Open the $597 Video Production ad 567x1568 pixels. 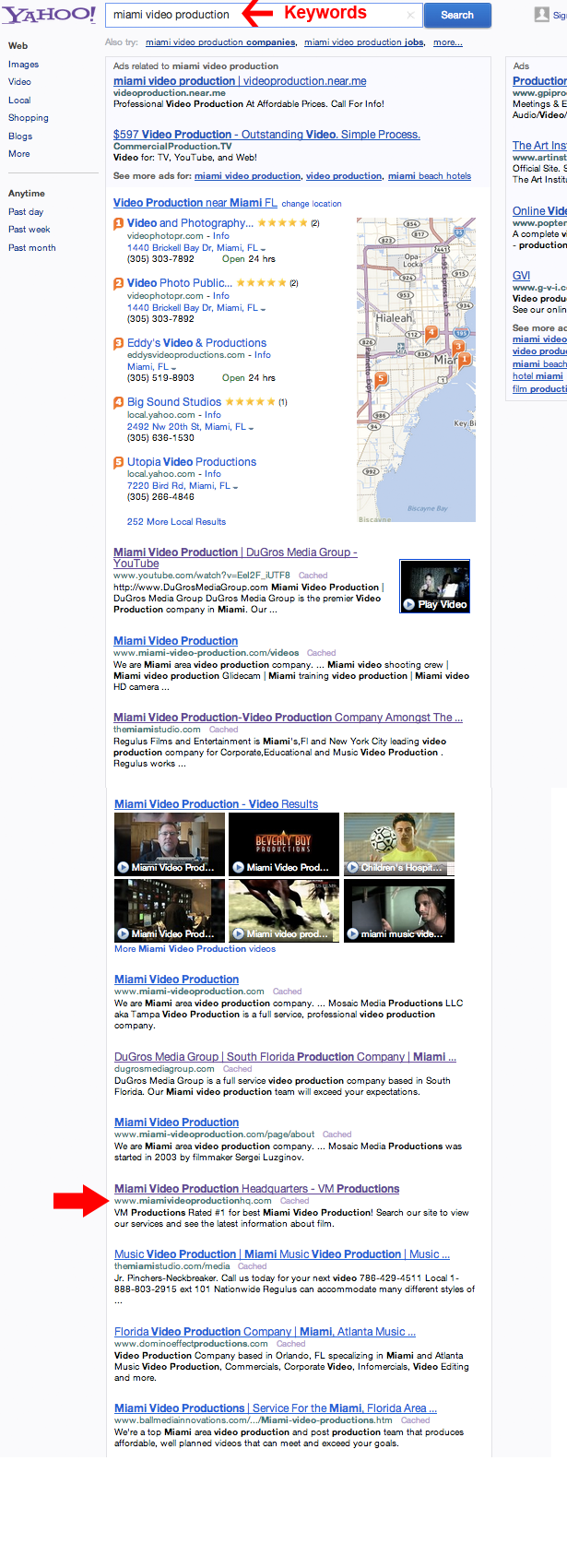[x=266, y=135]
